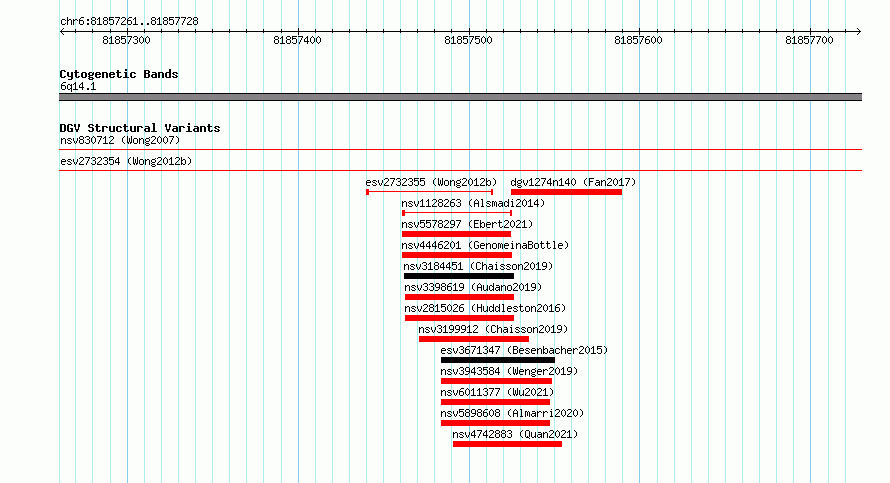The image size is (890, 483).
Task: Select the esv3671347 (Besenbacher2015) label
Action: [524, 350]
